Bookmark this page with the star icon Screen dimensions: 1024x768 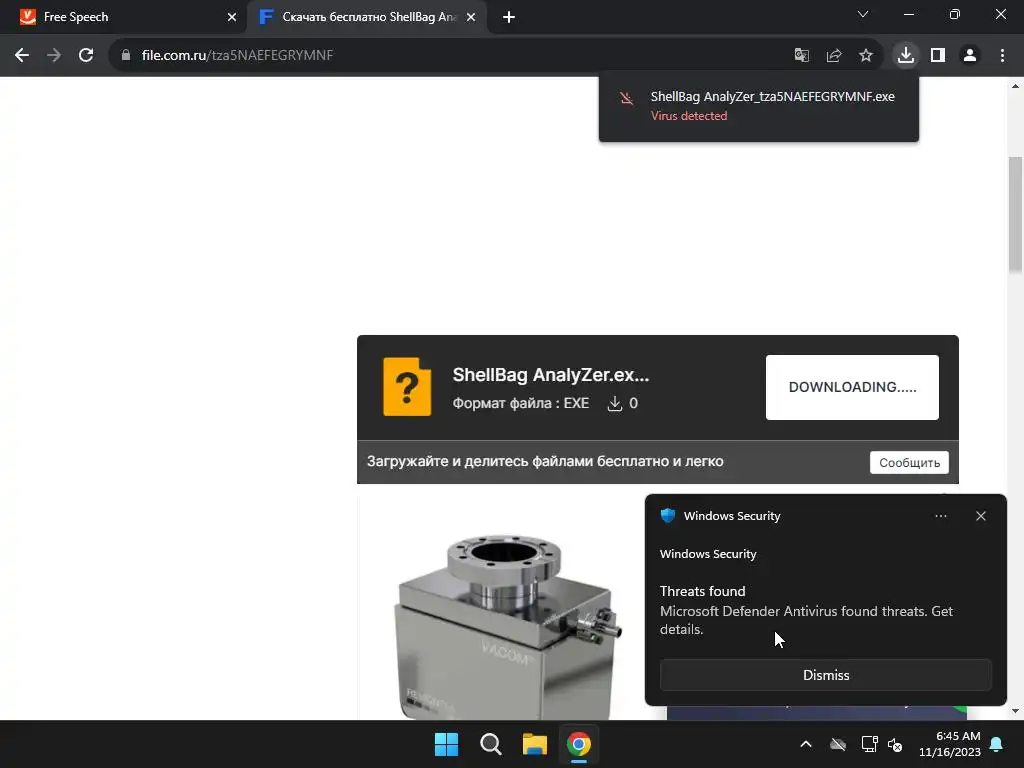(x=866, y=56)
